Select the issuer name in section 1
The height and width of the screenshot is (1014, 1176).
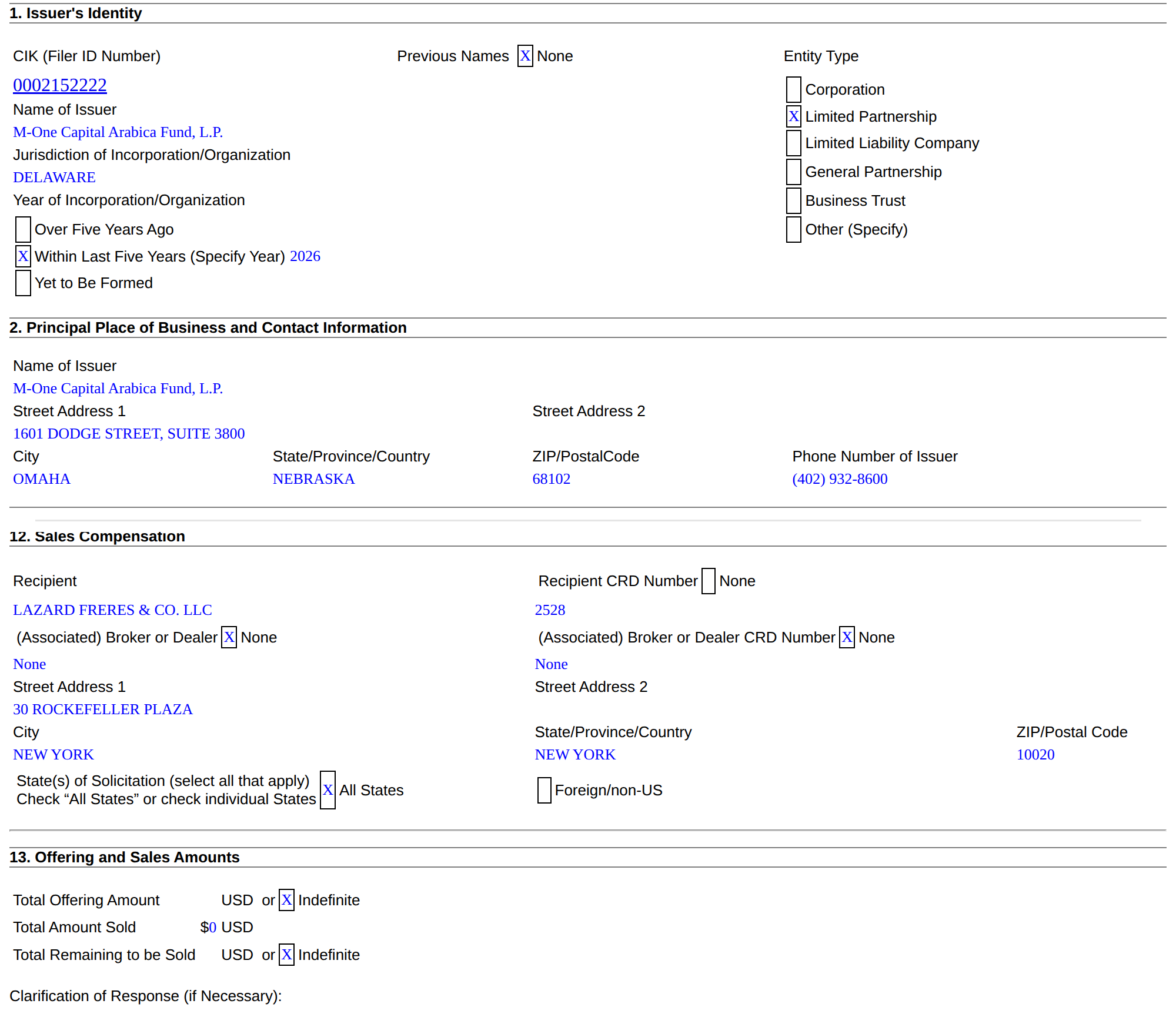click(118, 132)
